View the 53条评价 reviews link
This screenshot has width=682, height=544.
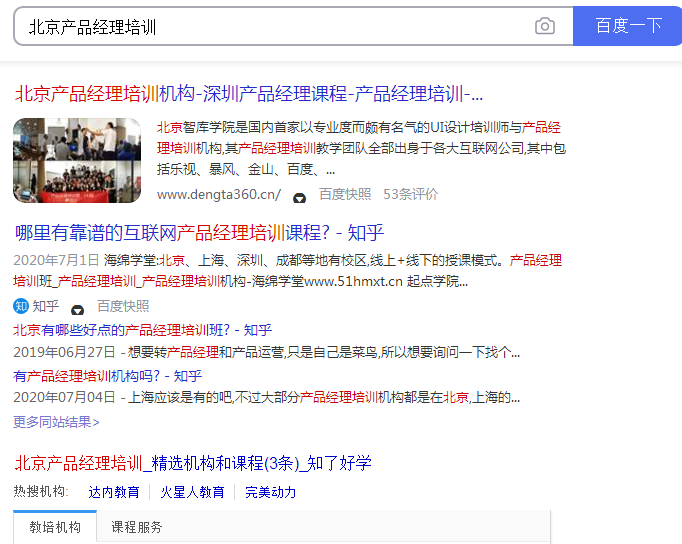[x=410, y=194]
